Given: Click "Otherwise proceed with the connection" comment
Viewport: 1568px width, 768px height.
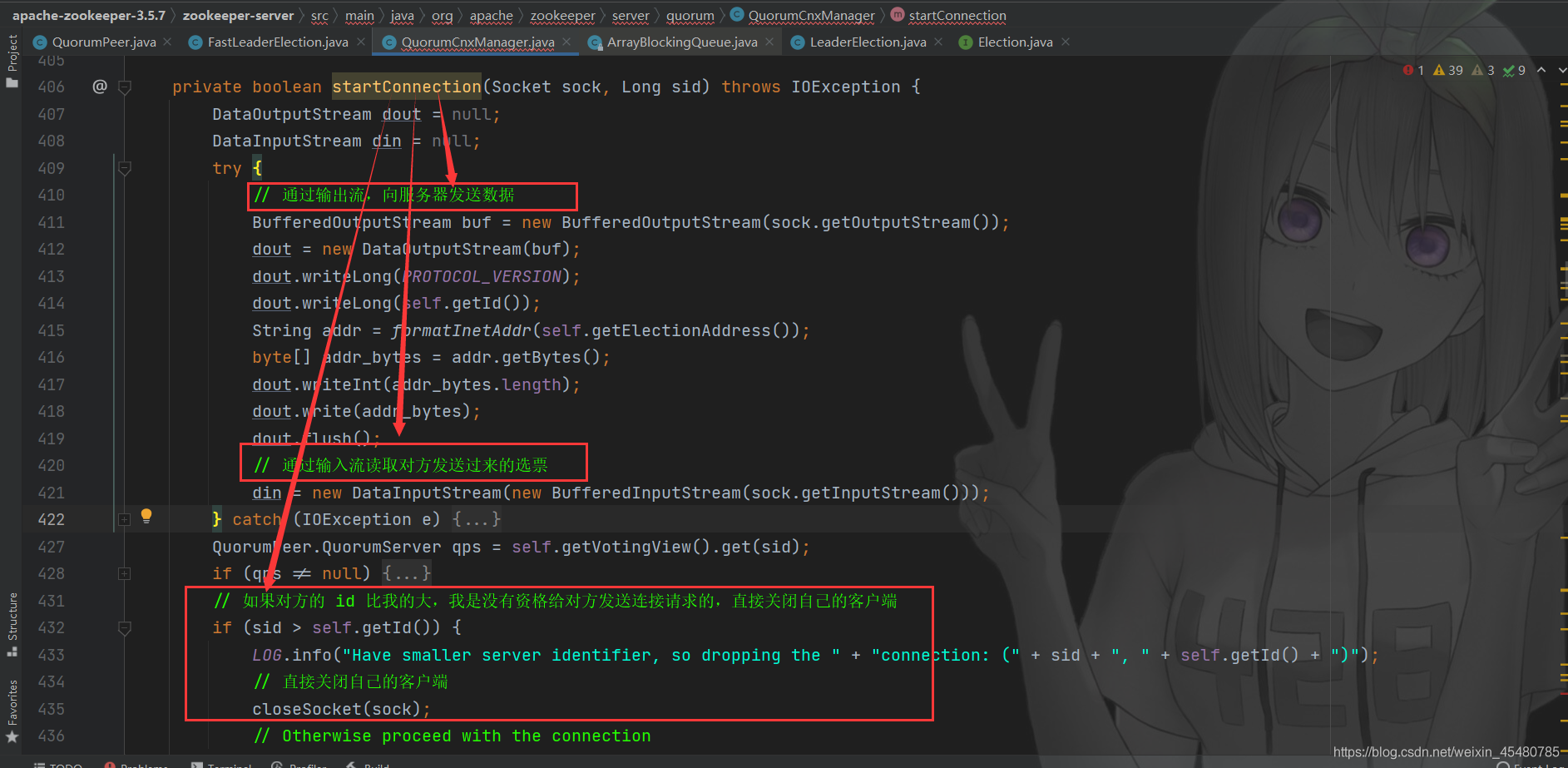Looking at the screenshot, I should [453, 736].
